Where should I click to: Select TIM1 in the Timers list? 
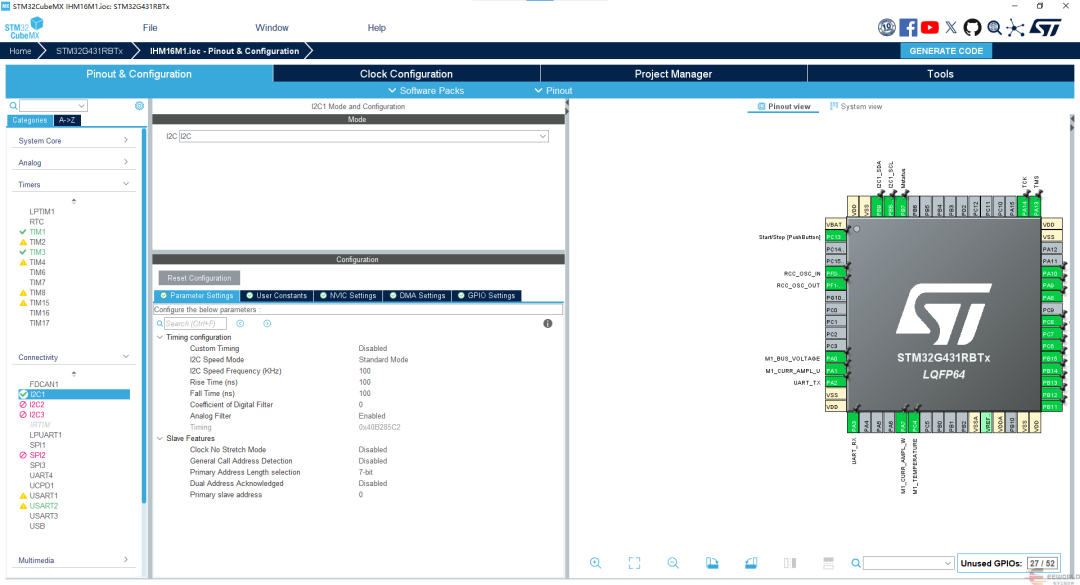37,232
